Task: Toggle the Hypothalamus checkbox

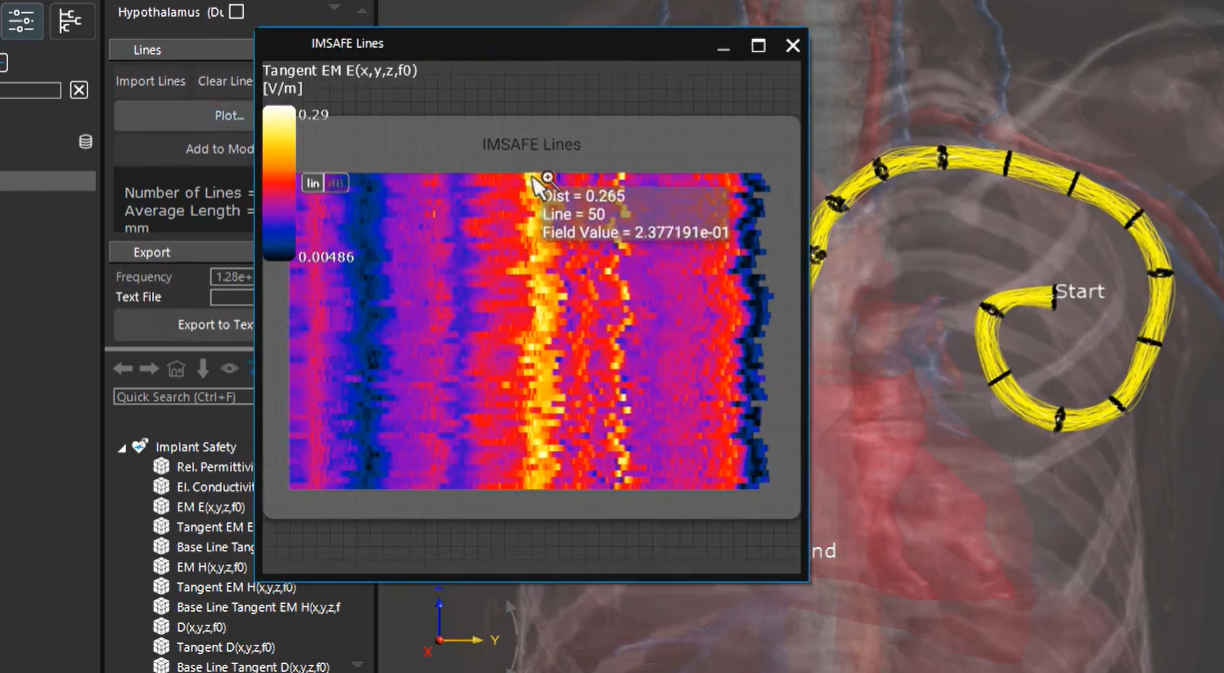Action: pos(236,12)
